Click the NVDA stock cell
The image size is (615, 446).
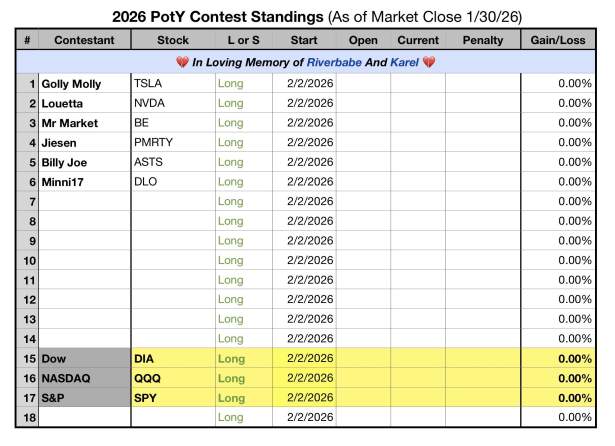[x=172, y=103]
